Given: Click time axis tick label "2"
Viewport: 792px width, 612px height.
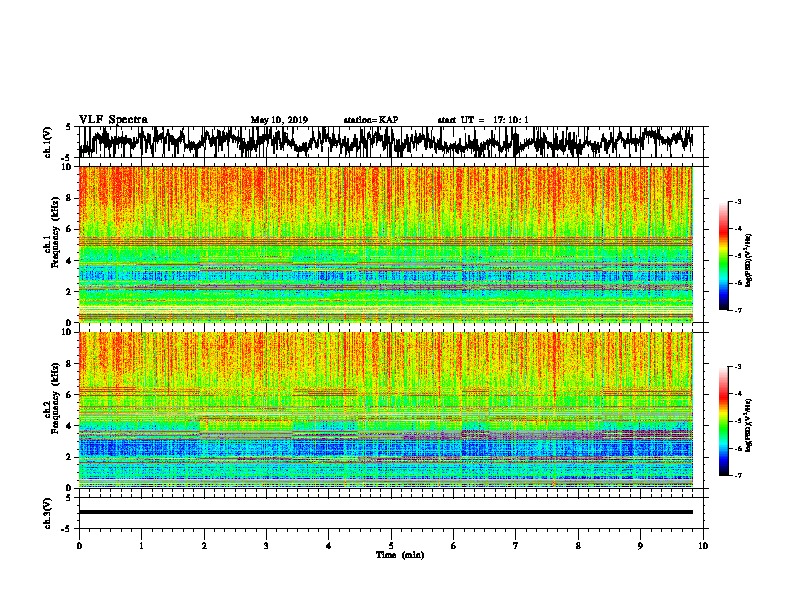Looking at the screenshot, I should [204, 546].
